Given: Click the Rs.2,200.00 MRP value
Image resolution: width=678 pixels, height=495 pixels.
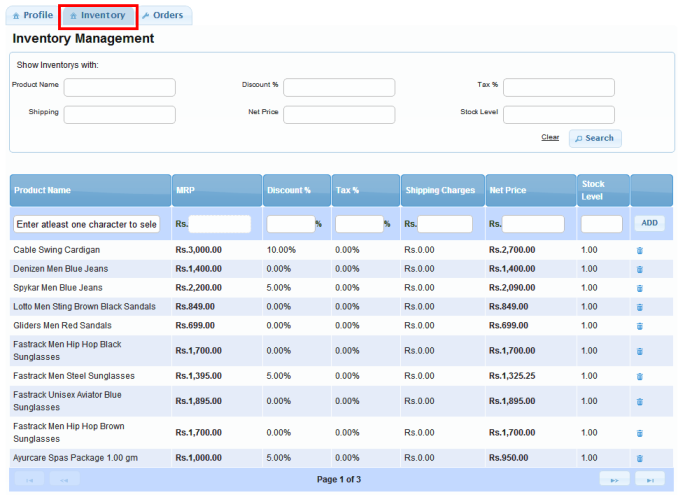Looking at the screenshot, I should point(198,288).
